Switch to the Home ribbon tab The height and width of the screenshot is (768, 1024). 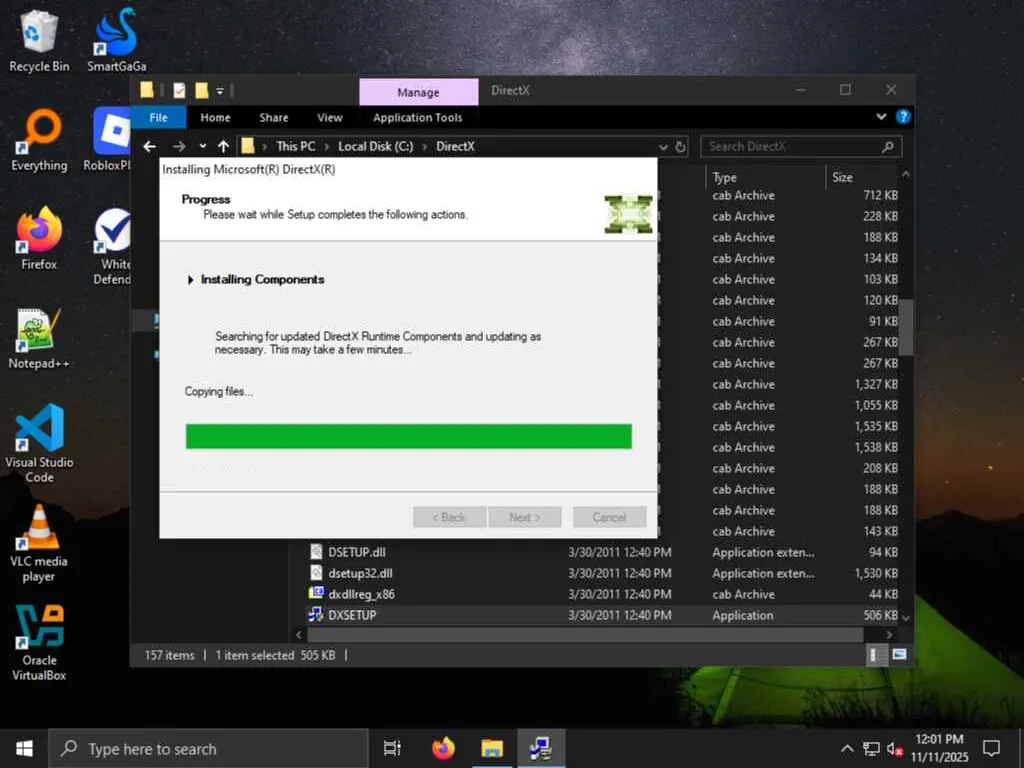pyautogui.click(x=216, y=118)
